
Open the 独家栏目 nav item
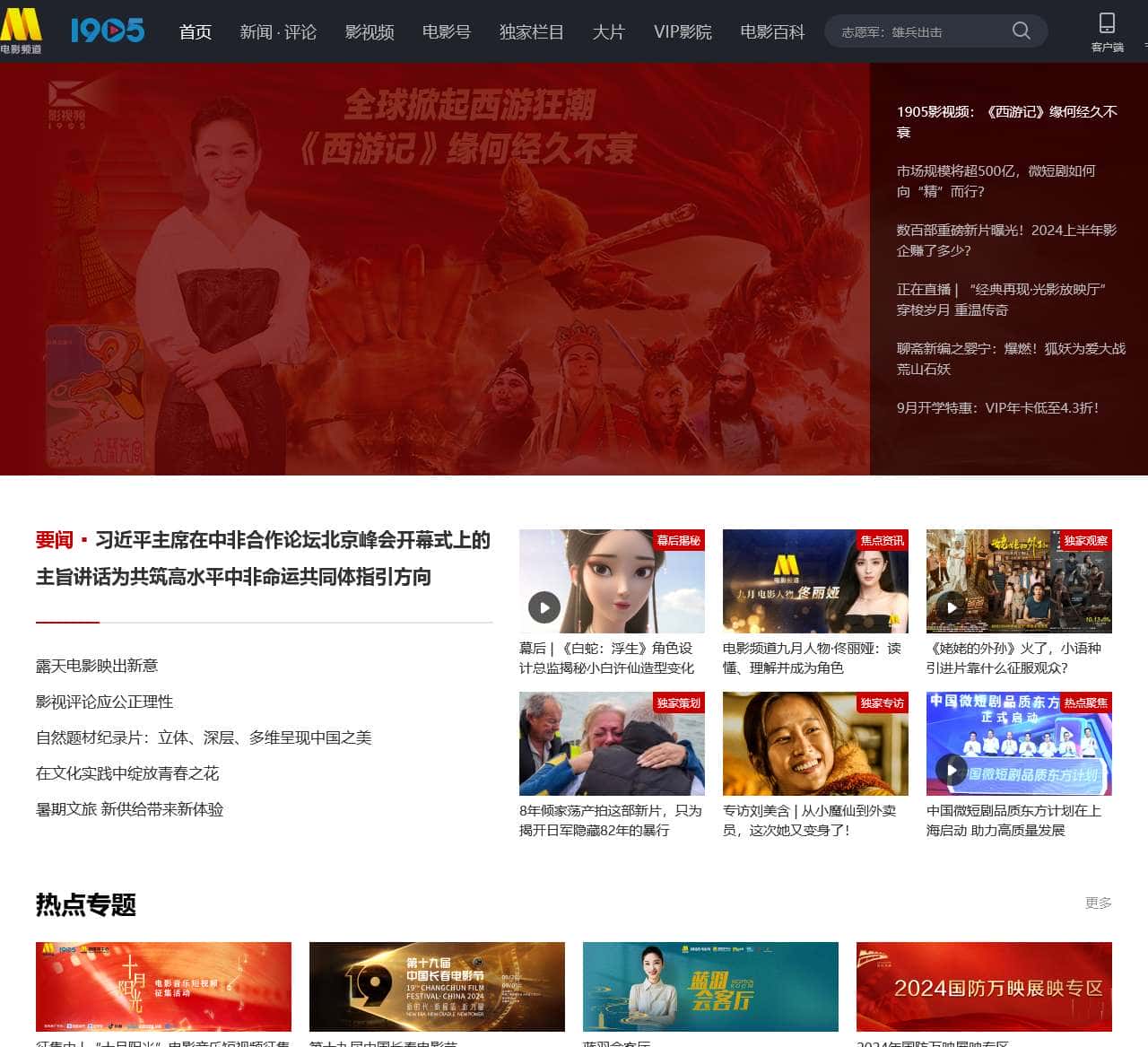pyautogui.click(x=532, y=32)
